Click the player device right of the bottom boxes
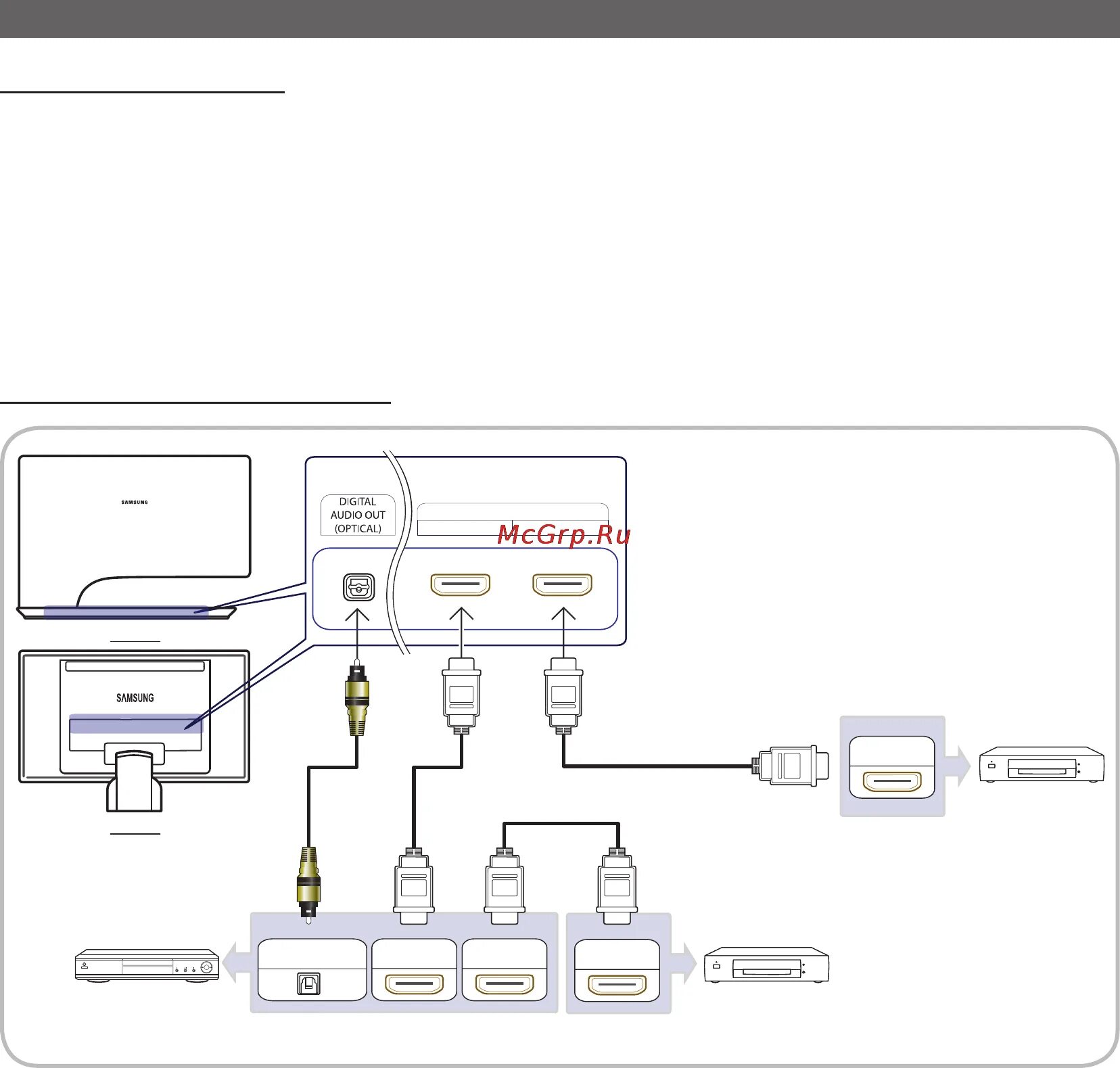This screenshot has height=1068, width=1120. [767, 965]
